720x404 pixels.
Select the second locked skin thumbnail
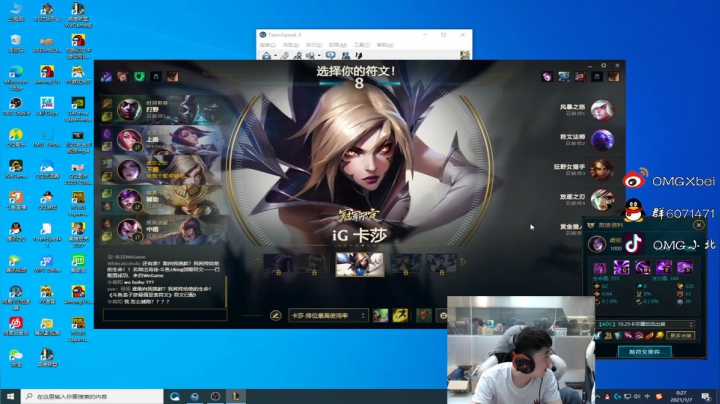(315, 264)
